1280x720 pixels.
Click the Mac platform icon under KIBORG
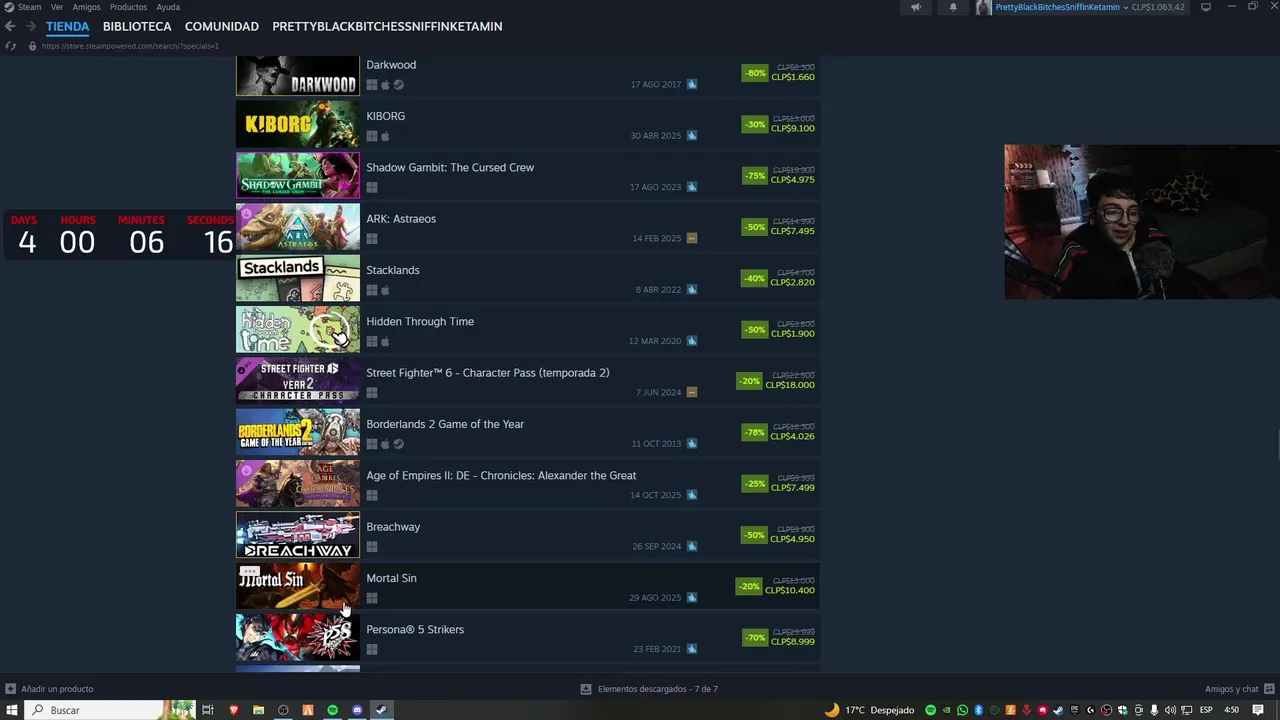click(385, 136)
